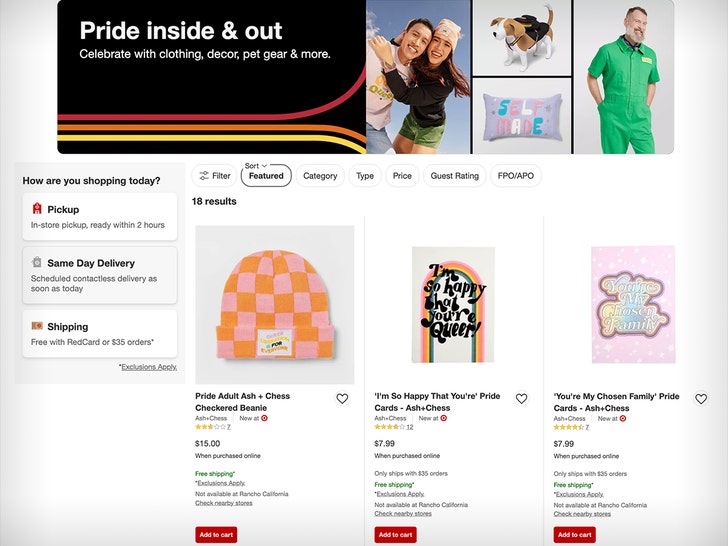Viewport: 728px width, 546px height.
Task: Select the Shipping shopping method
Action: pyautogui.click(x=99, y=334)
